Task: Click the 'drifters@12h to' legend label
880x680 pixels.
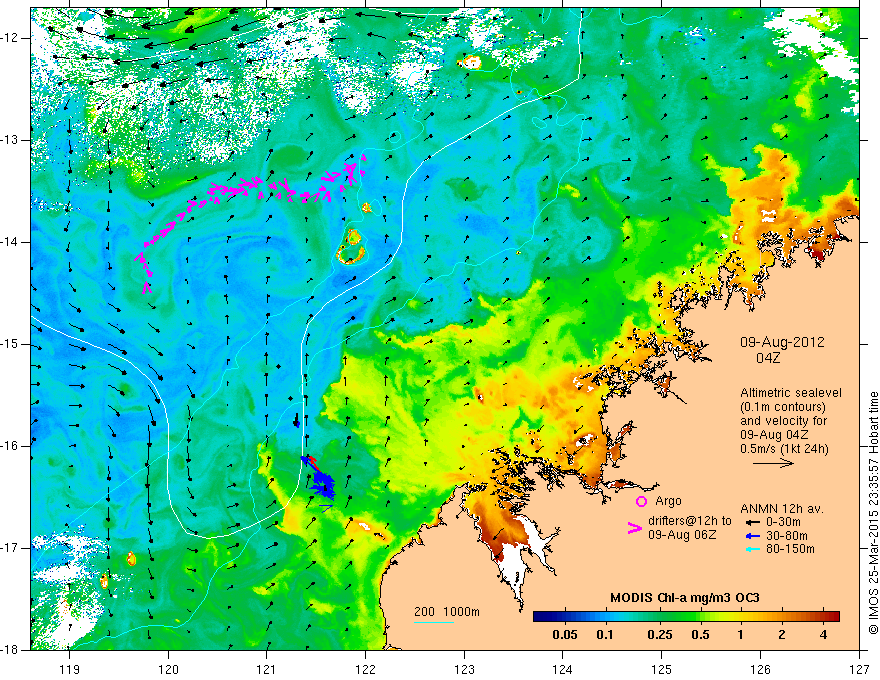Action: tap(690, 521)
